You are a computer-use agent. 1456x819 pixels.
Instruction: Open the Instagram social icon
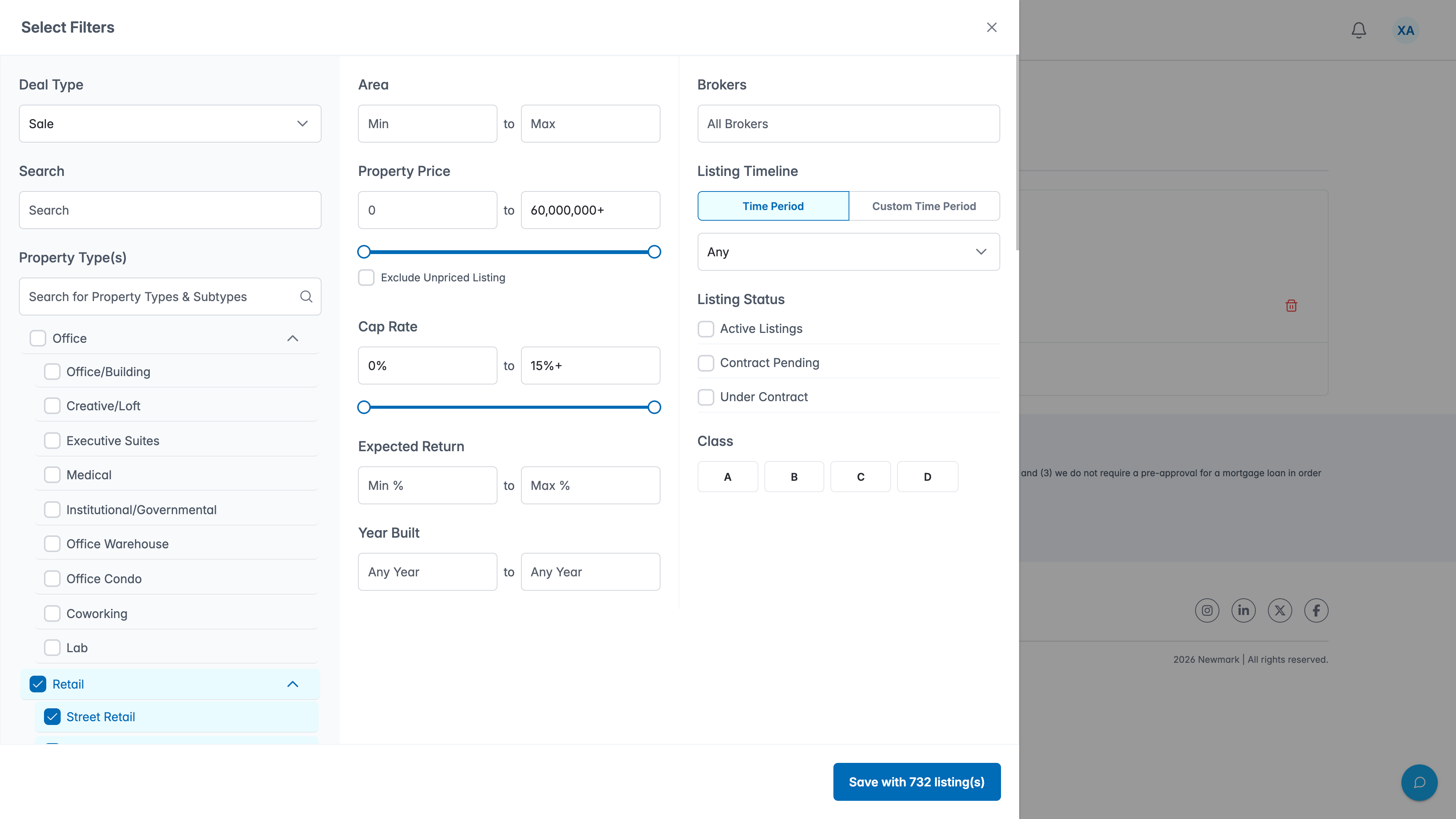(1207, 610)
